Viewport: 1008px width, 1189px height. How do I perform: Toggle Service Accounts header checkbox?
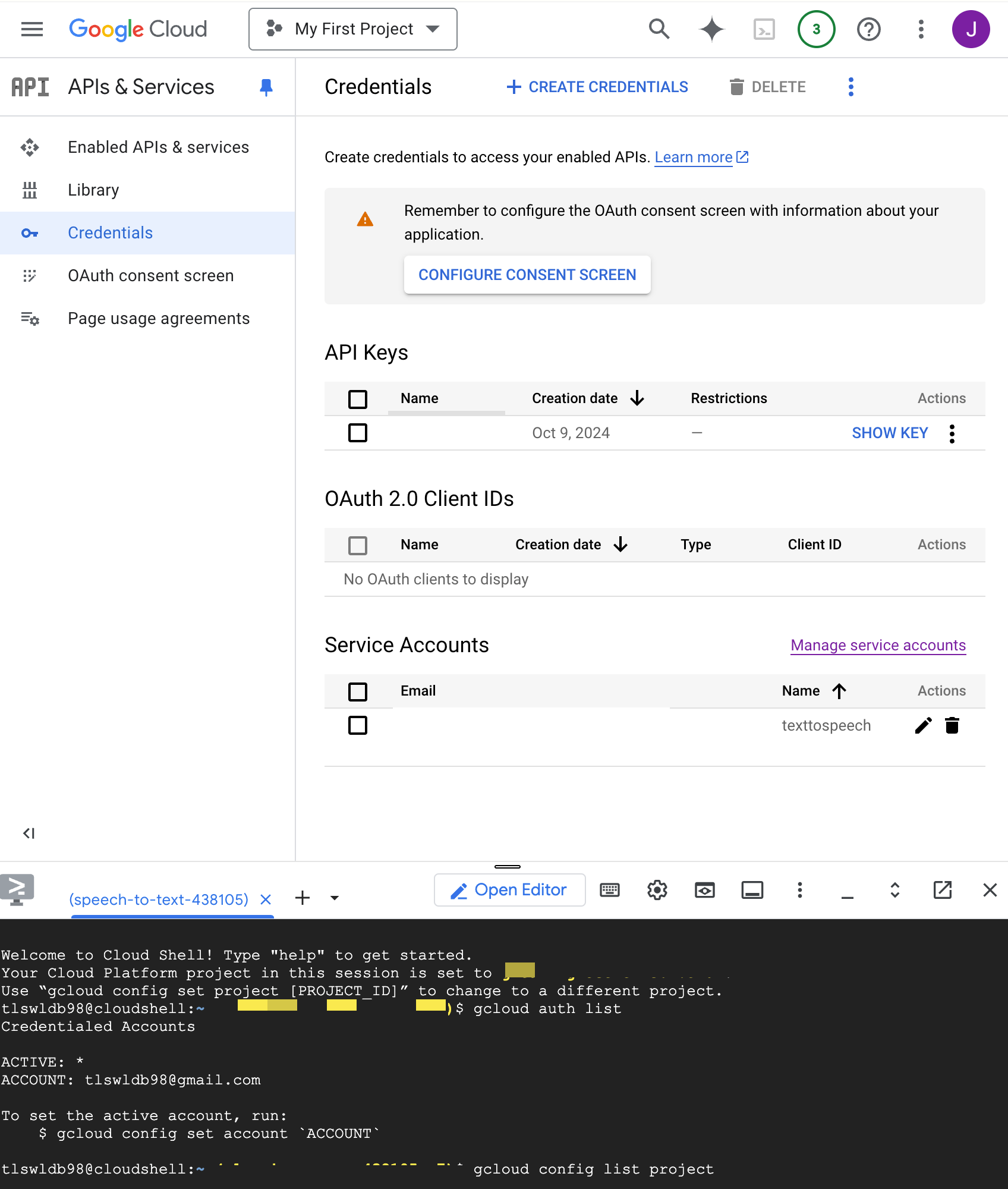pos(358,691)
